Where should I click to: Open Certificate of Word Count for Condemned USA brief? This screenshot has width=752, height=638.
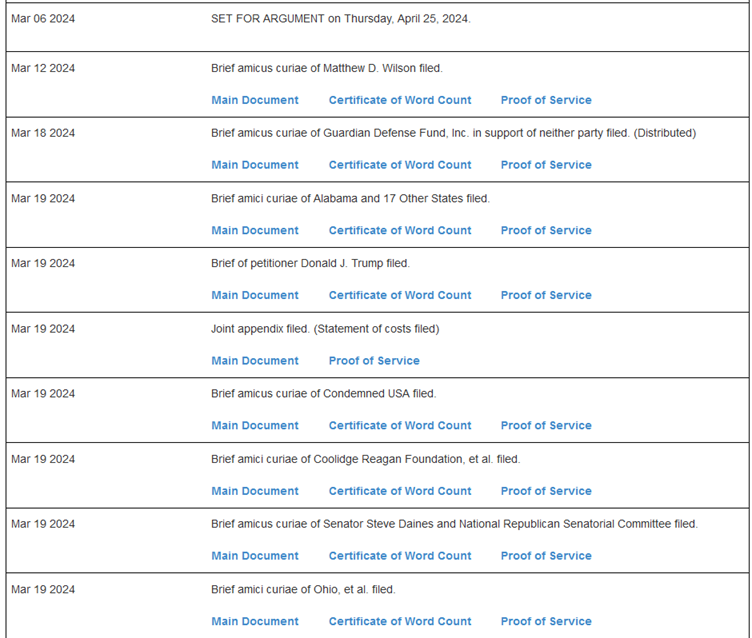[x=400, y=425]
